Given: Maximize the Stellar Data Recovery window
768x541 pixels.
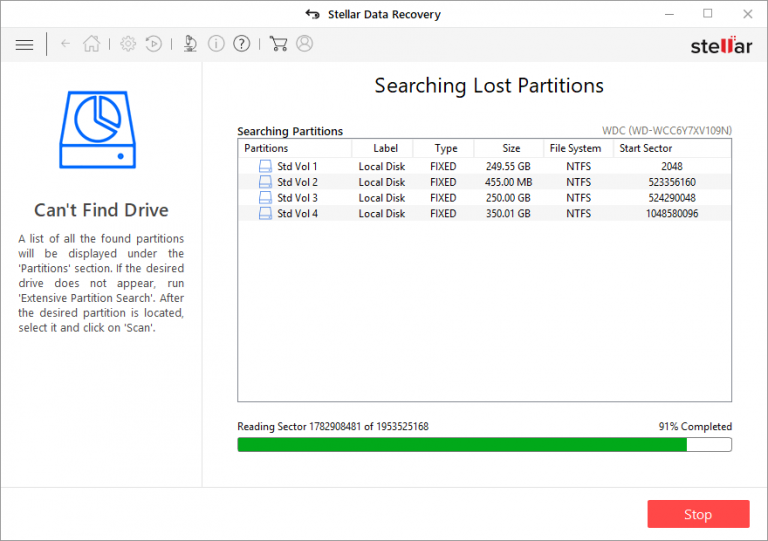Looking at the screenshot, I should click(x=707, y=14).
